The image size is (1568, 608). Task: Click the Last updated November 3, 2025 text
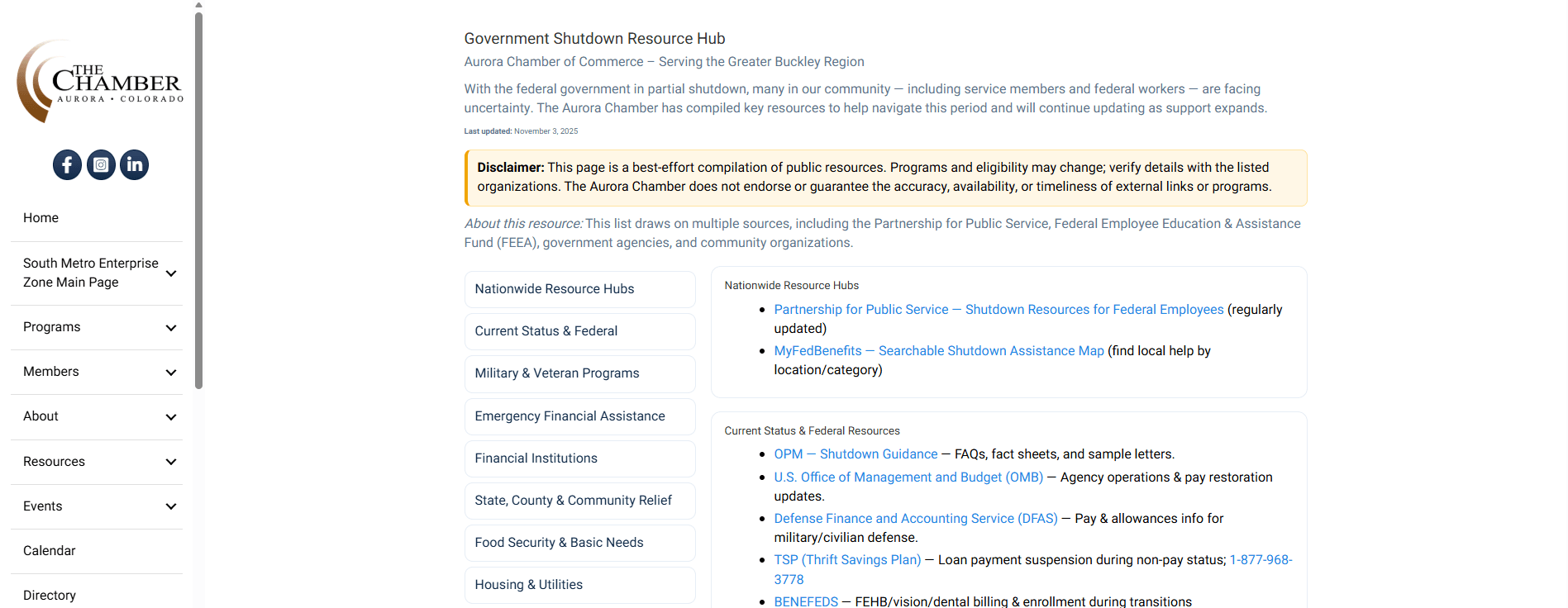point(521,131)
